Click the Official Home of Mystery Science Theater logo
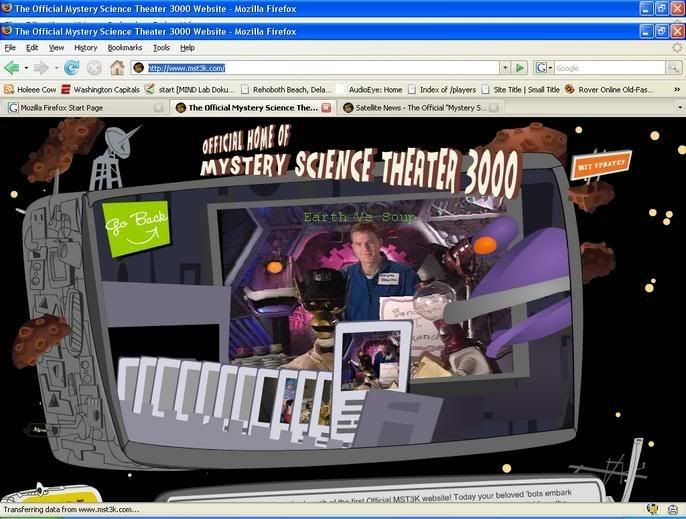Screen dimensions: 686x519 pyautogui.click(x=360, y=161)
